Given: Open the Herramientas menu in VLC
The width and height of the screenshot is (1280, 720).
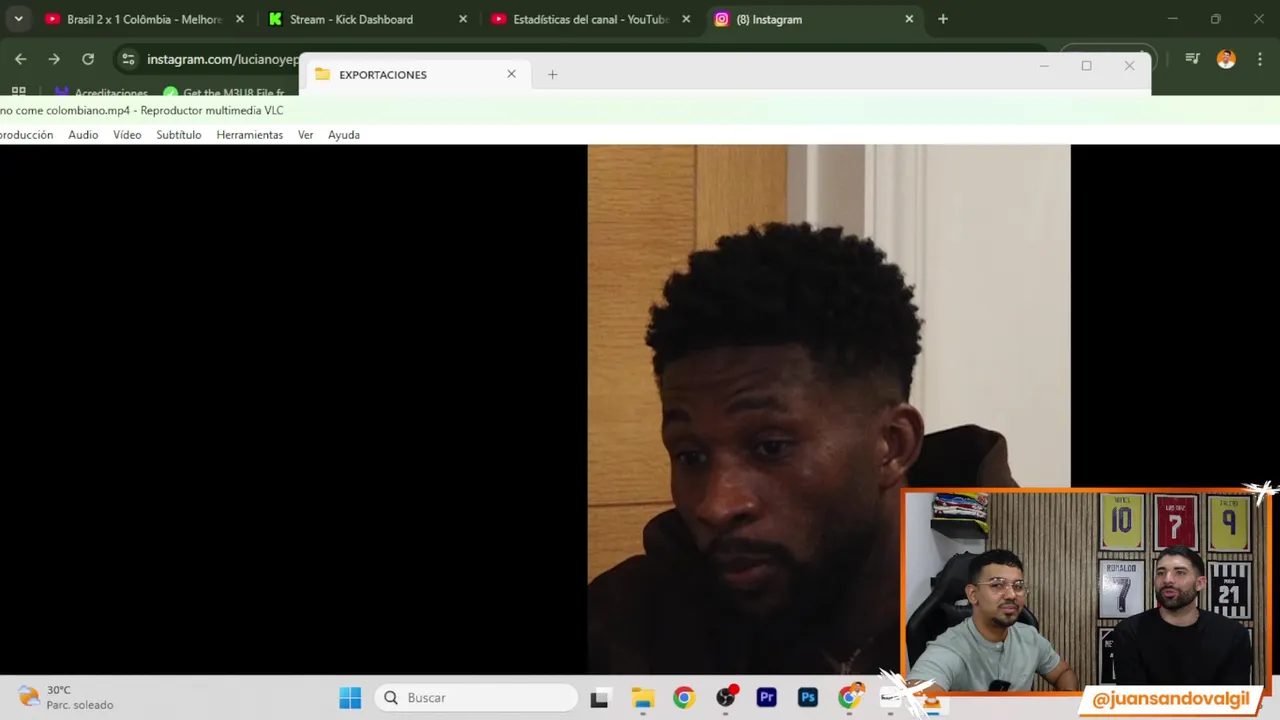Looking at the screenshot, I should coord(250,135).
